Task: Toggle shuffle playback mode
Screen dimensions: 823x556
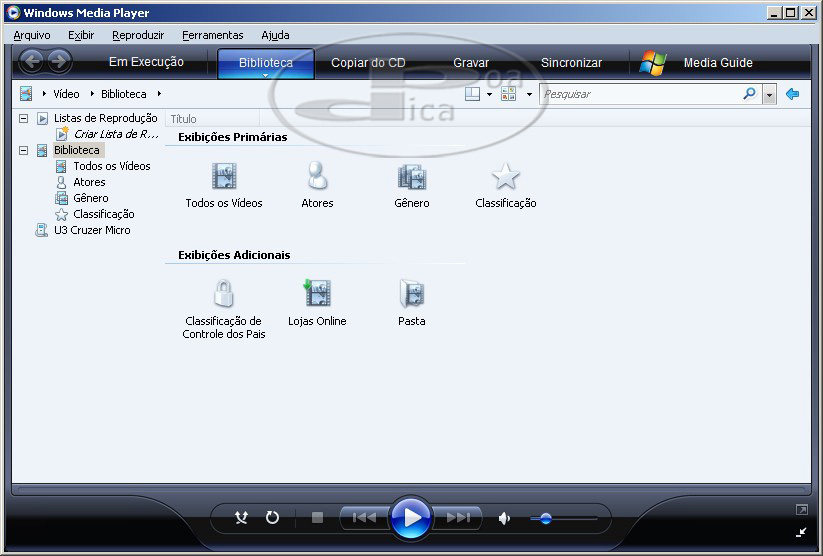Action: (x=241, y=517)
